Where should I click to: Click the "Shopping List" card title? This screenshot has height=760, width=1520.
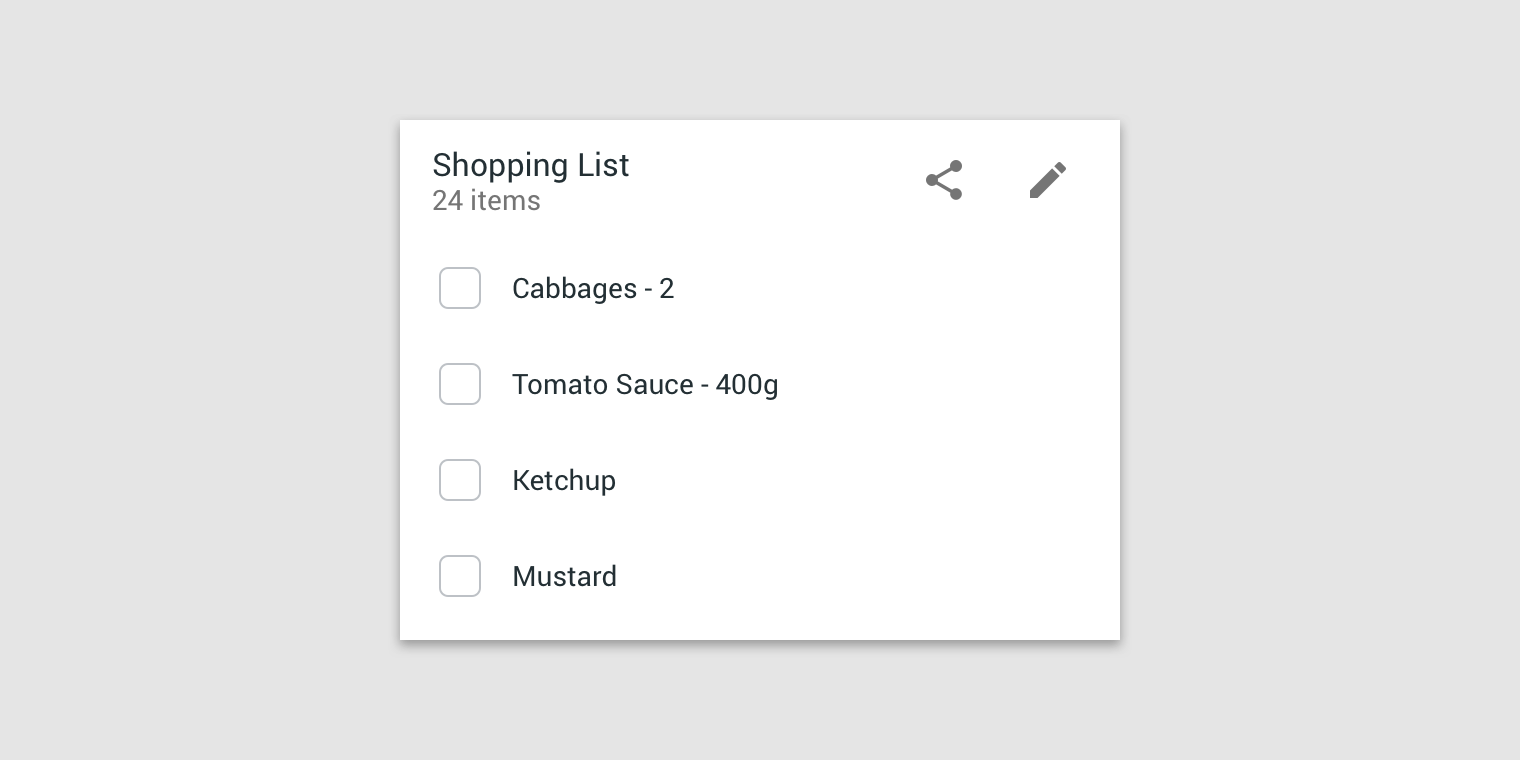(531, 166)
